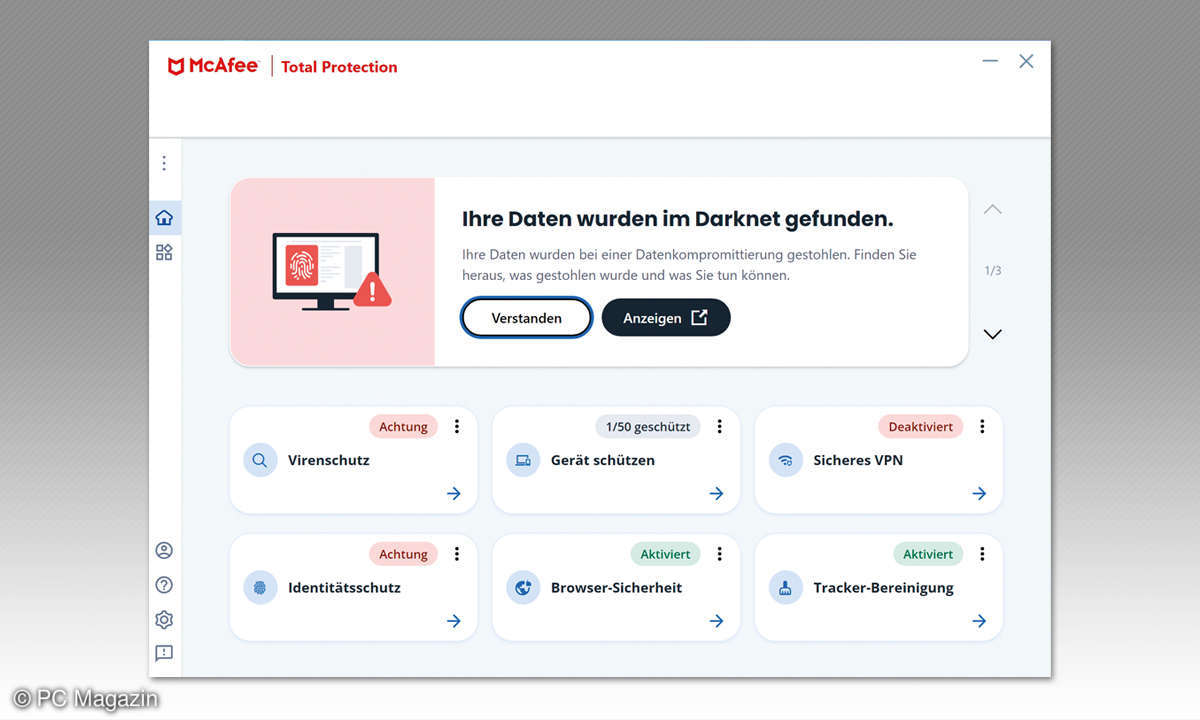1200x720 pixels.
Task: Click the Tracker-Bereinigung broom icon
Action: [786, 587]
